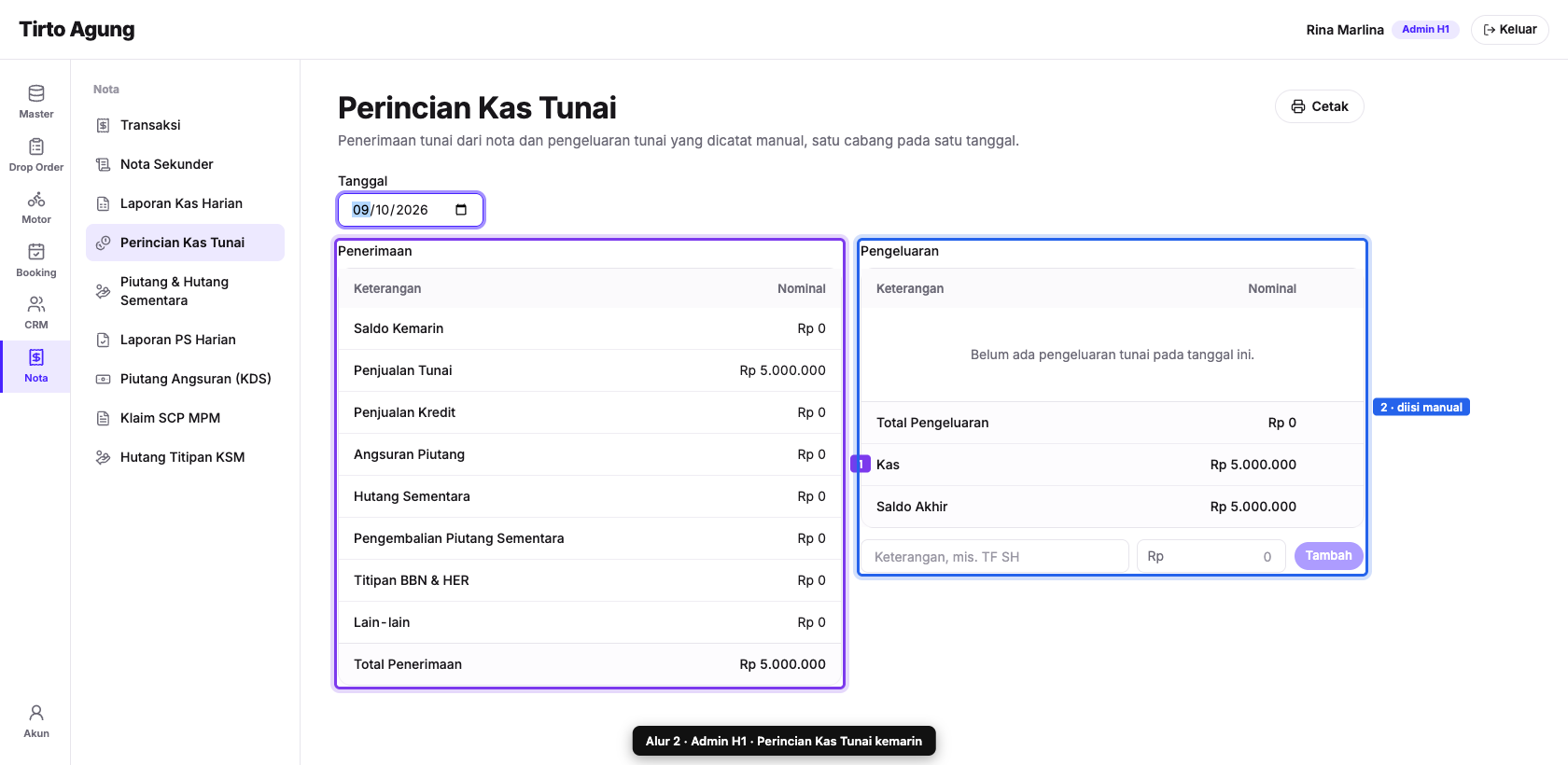Screen dimensions: 1568x765
Task: Select the Nota rail icon
Action: (36, 357)
